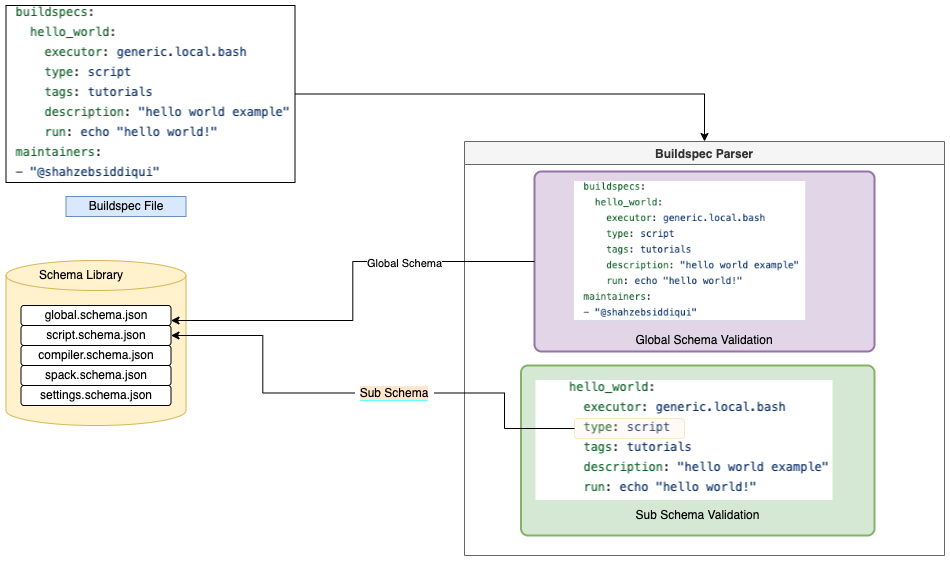
Task: Click 'description:' line in Buildspec File box
Action: click(167, 112)
